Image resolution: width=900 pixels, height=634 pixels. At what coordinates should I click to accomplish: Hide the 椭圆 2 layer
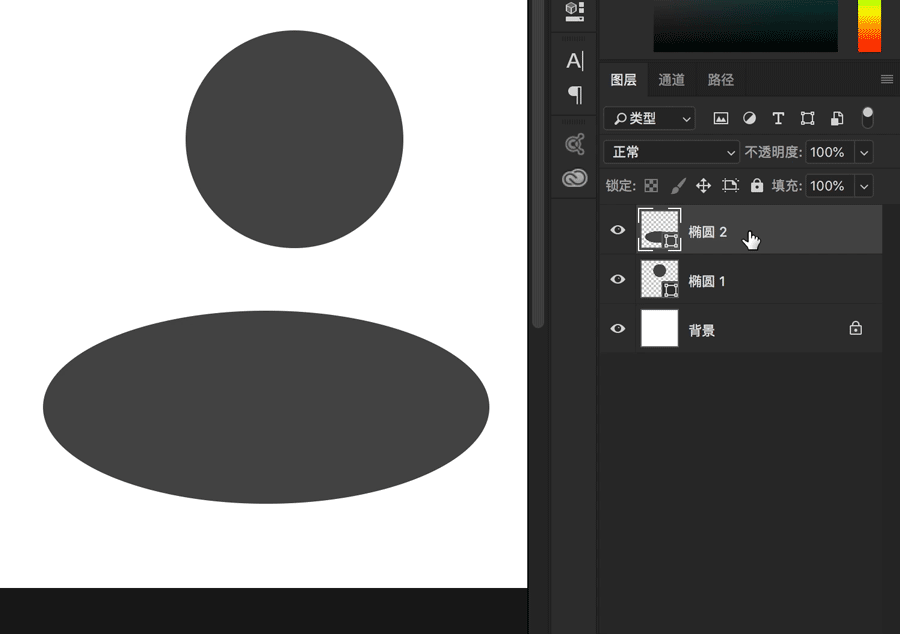[618, 231]
